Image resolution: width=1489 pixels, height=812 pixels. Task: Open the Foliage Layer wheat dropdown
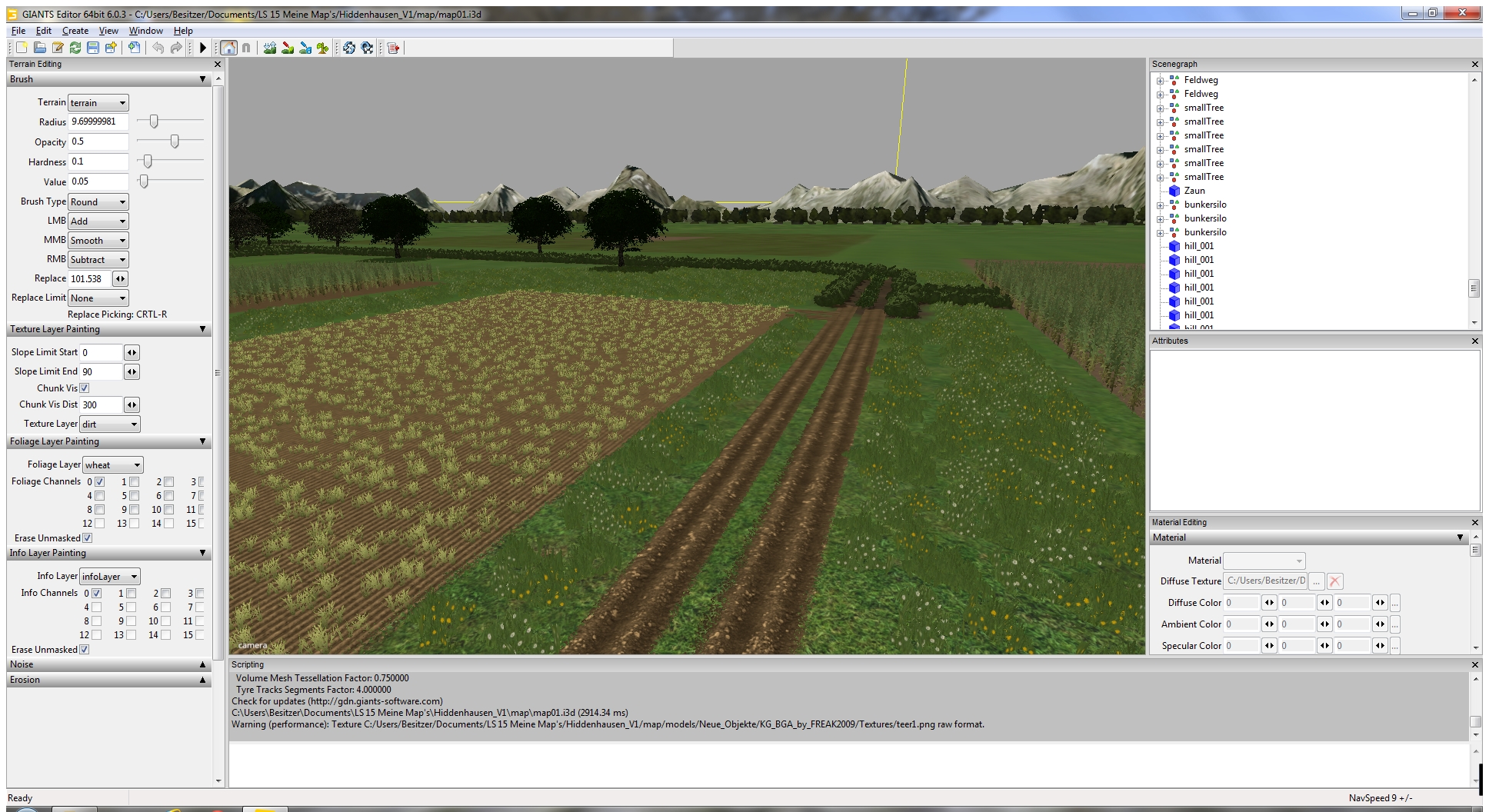pyautogui.click(x=112, y=465)
